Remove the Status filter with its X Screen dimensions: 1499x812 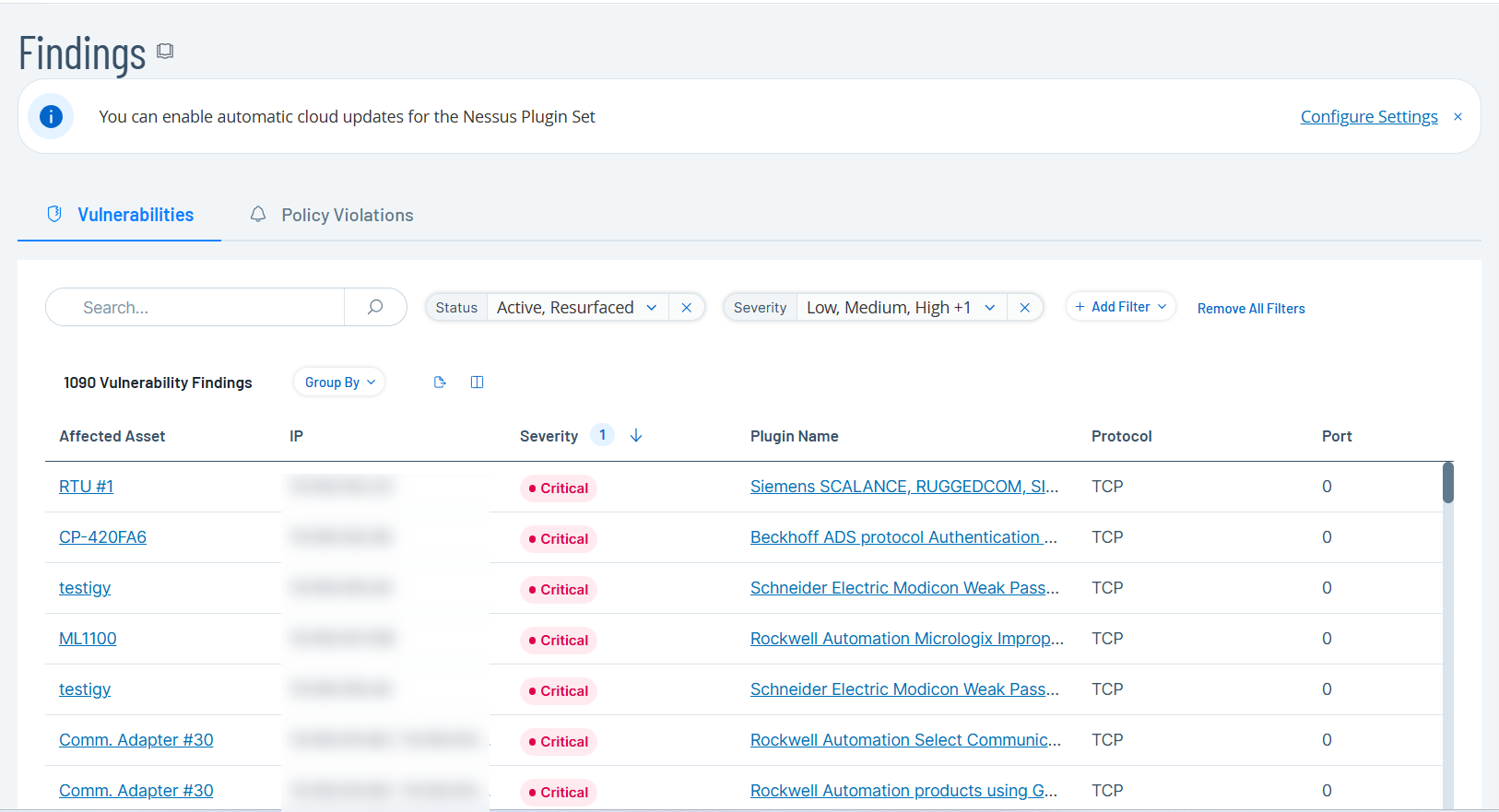(x=687, y=308)
